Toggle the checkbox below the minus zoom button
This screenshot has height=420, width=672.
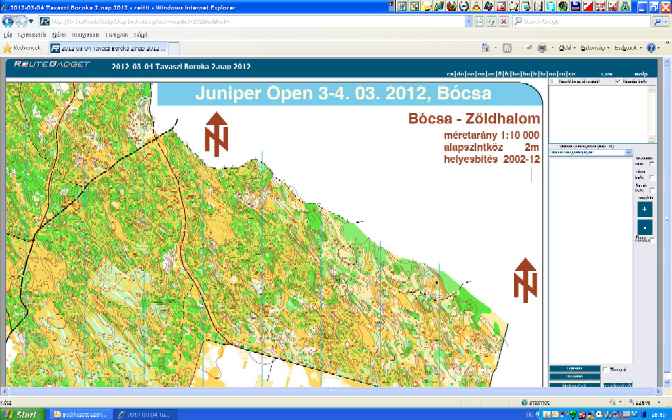tap(651, 239)
